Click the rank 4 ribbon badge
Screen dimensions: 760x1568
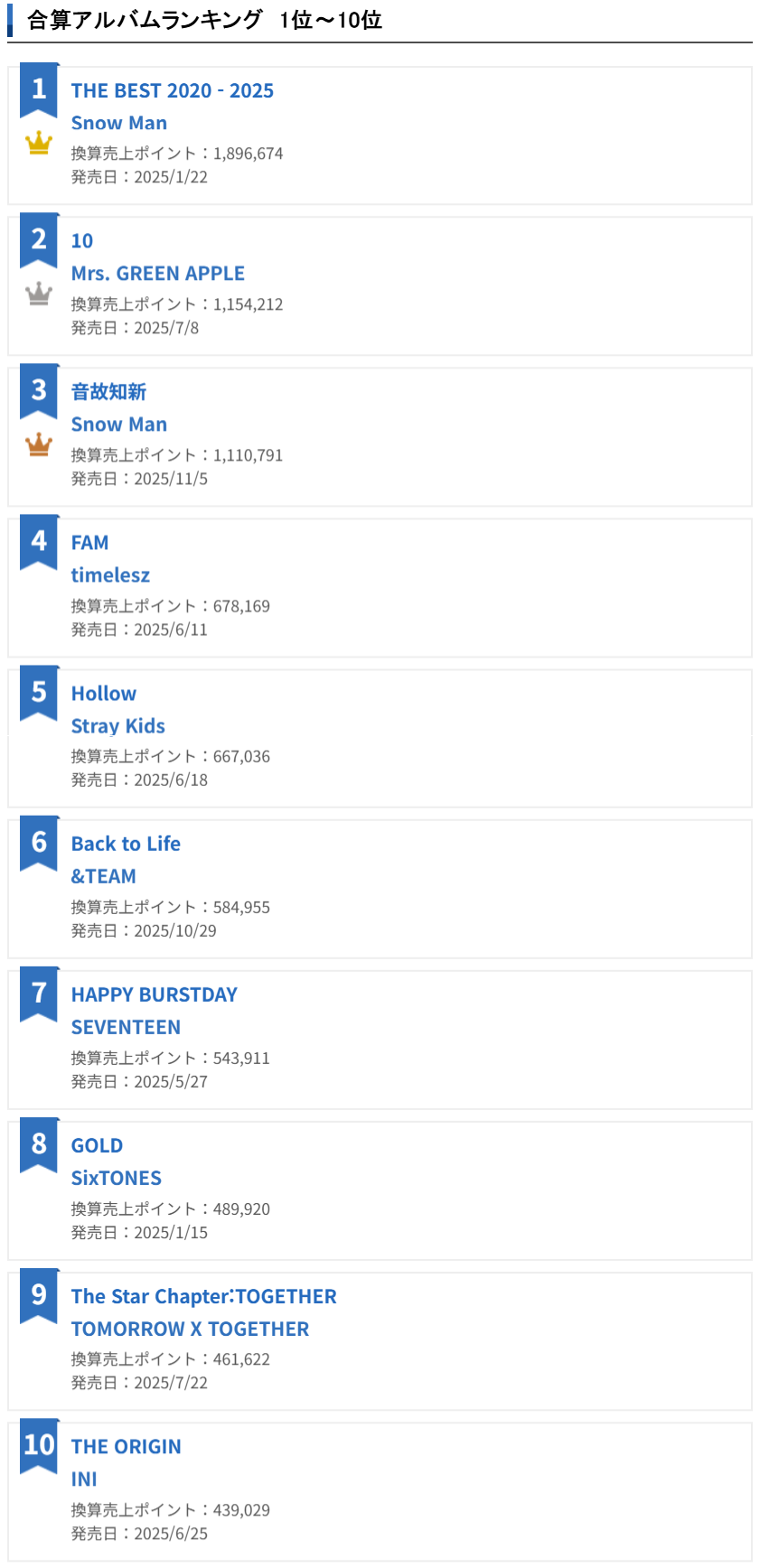(x=39, y=542)
